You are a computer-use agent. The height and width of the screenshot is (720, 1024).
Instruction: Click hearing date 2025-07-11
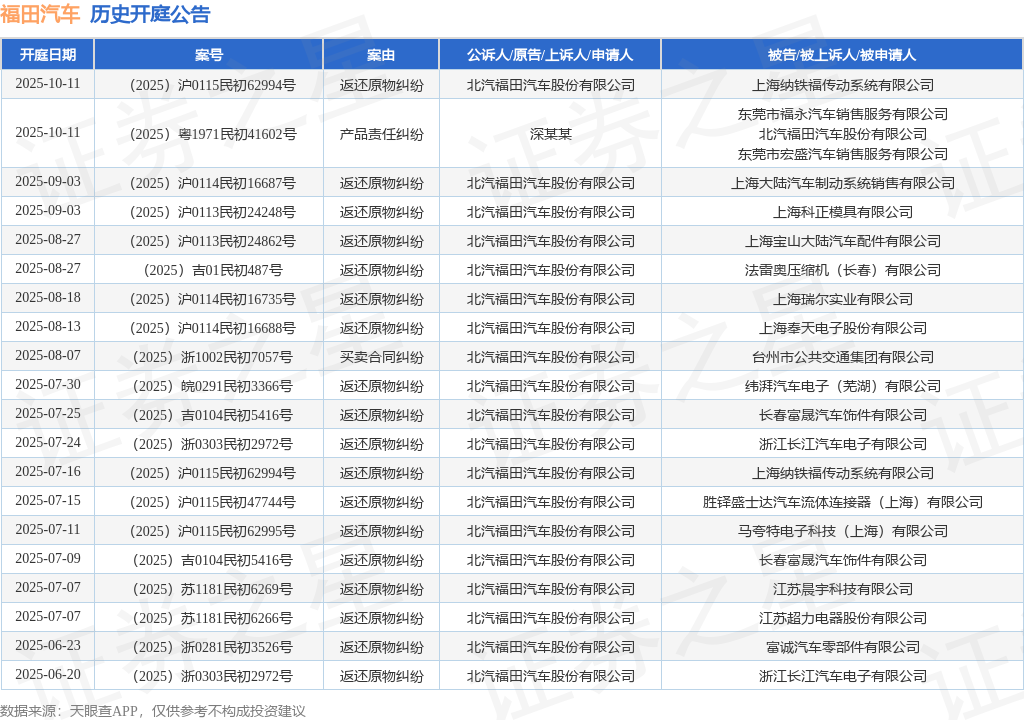tap(48, 529)
